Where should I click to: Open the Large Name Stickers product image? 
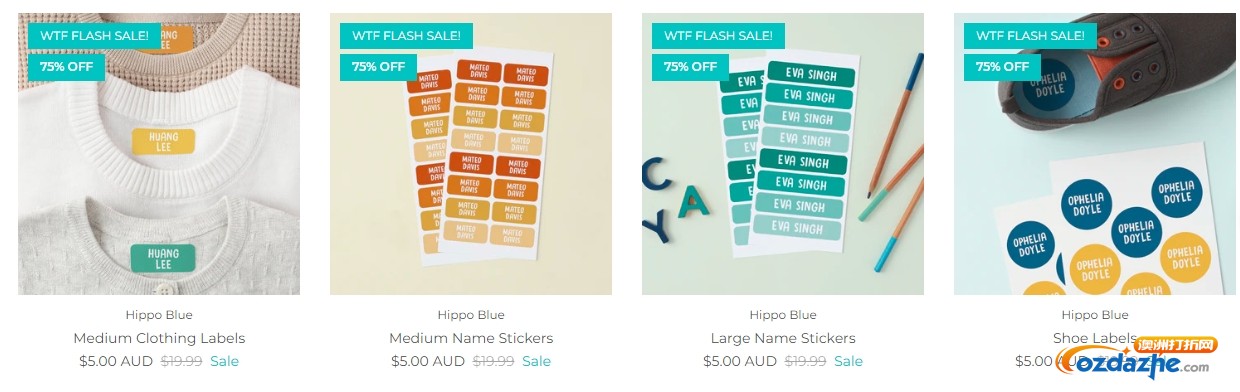coord(783,154)
